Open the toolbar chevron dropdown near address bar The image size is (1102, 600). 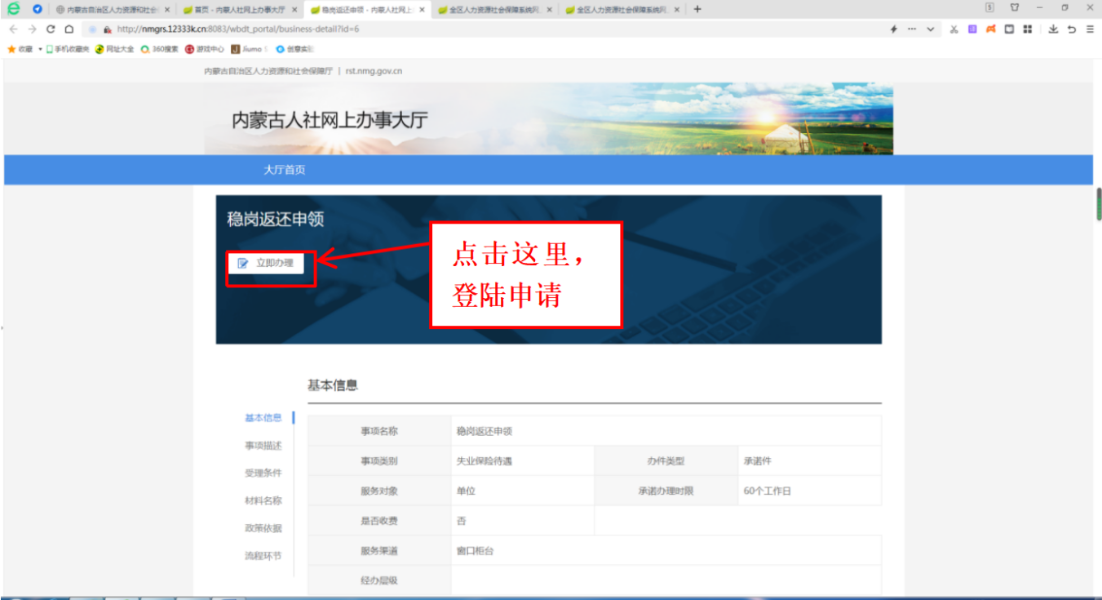930,29
